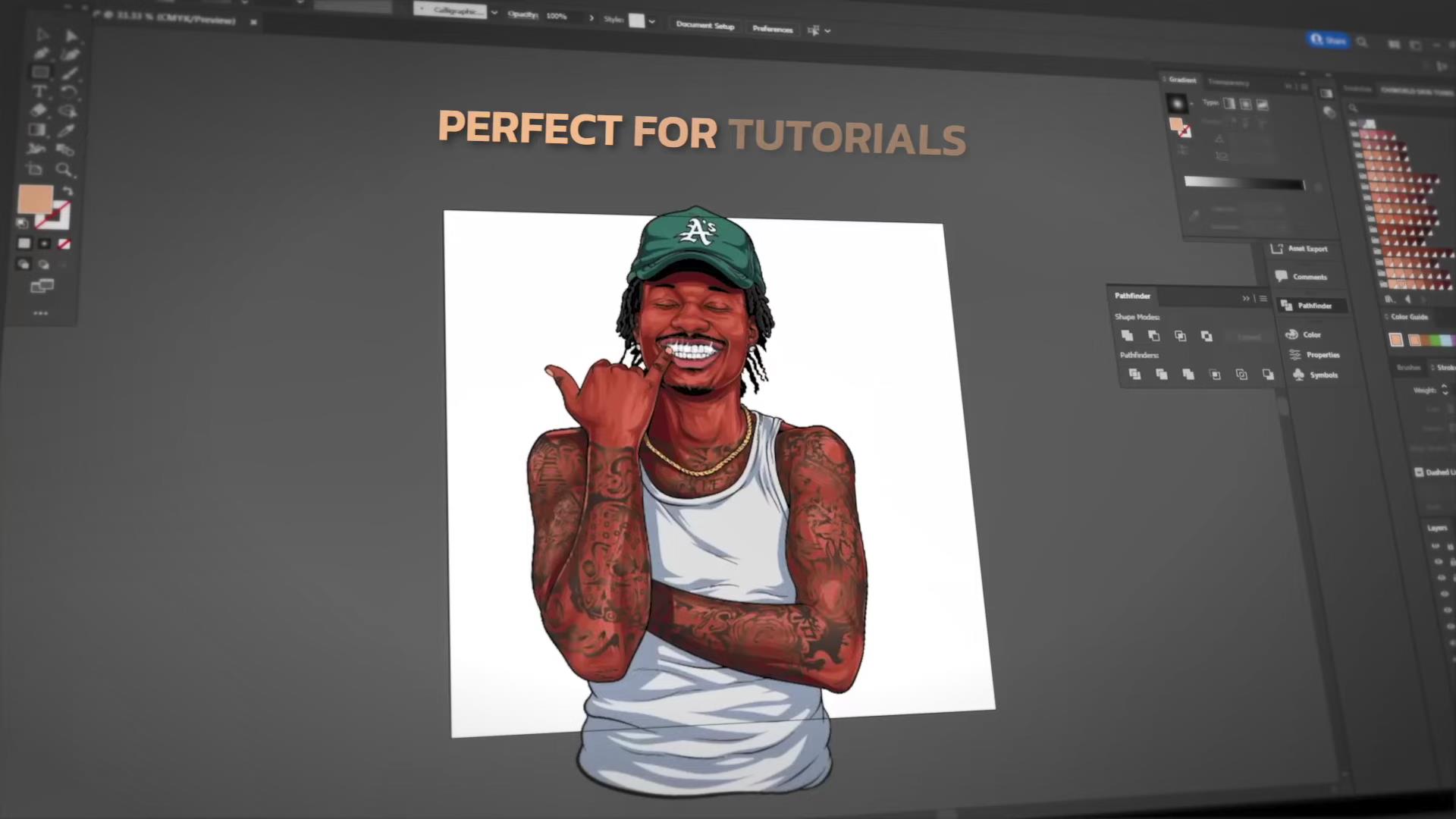Viewport: 1456px width, 819px height.
Task: Switch to the Transparency tab
Action: [x=1228, y=82]
